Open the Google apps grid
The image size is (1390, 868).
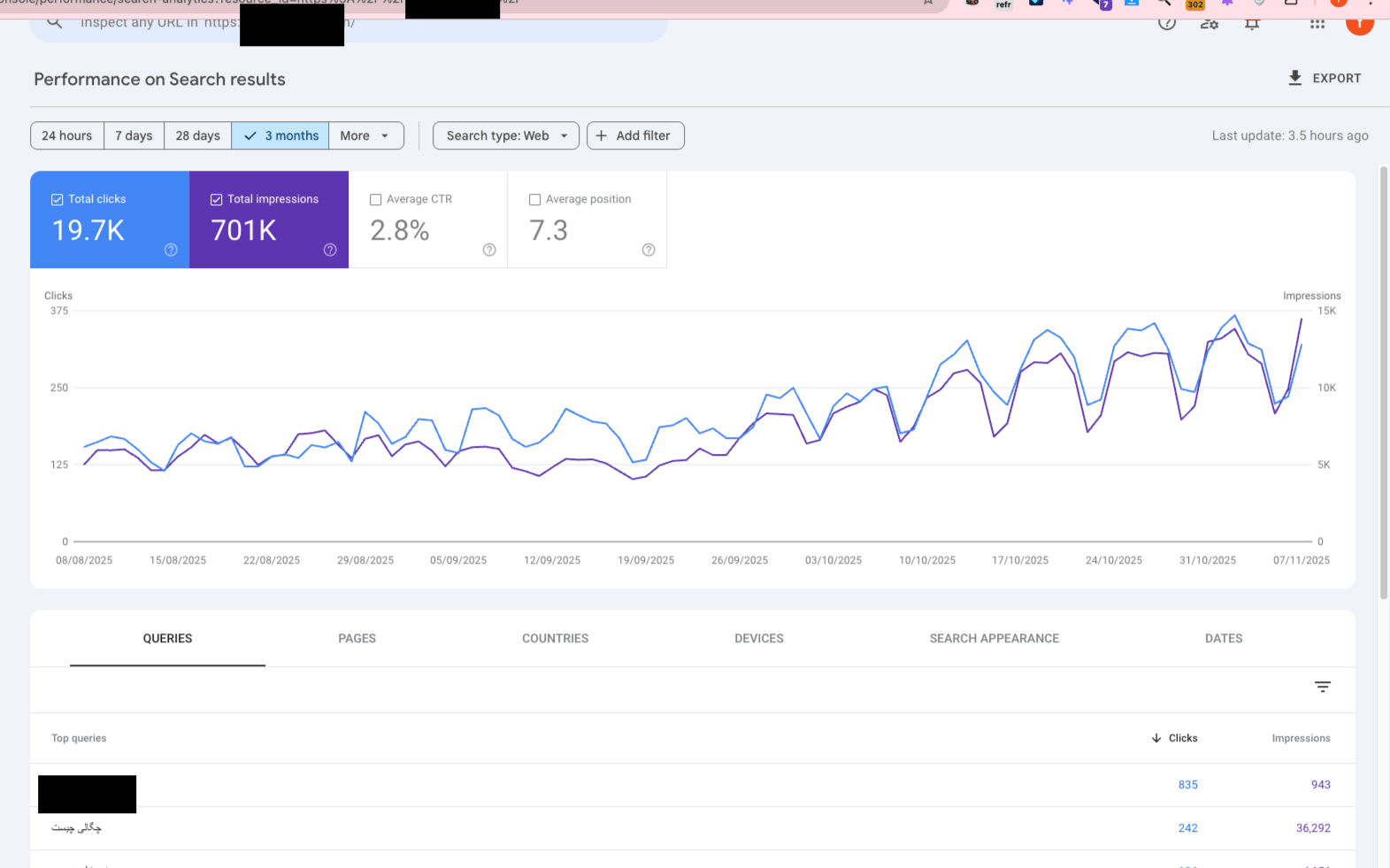click(x=1317, y=23)
